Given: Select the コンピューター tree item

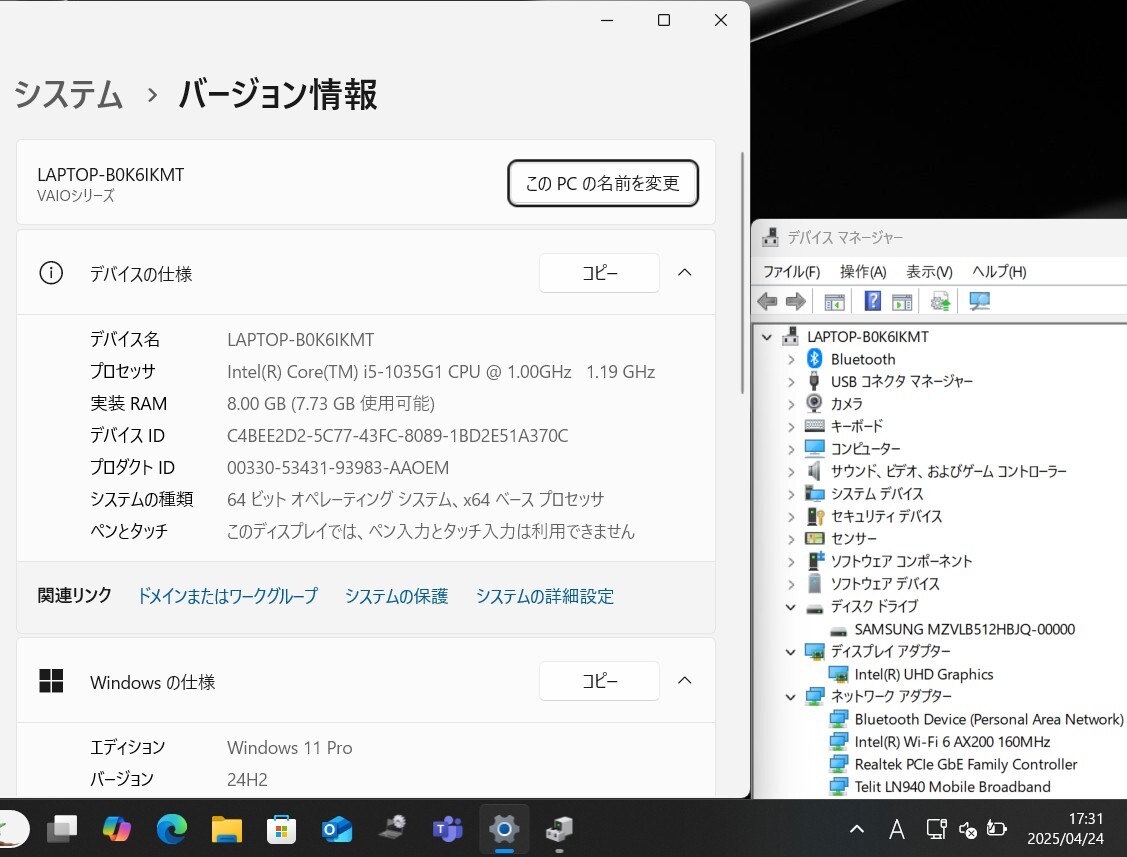Looking at the screenshot, I should pos(865,449).
